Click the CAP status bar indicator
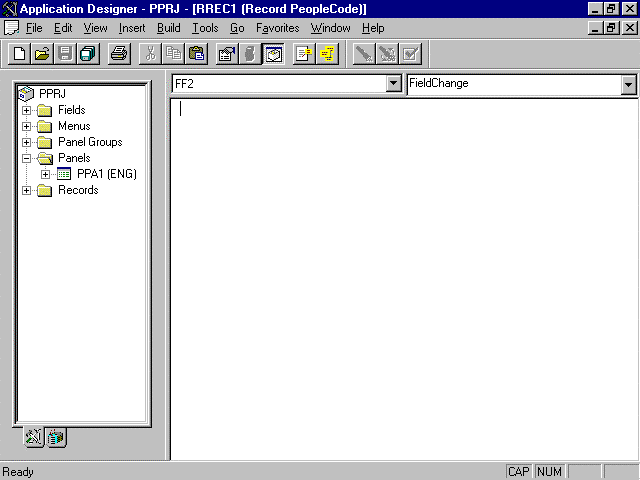Screen dimensions: 640x480 519,472
